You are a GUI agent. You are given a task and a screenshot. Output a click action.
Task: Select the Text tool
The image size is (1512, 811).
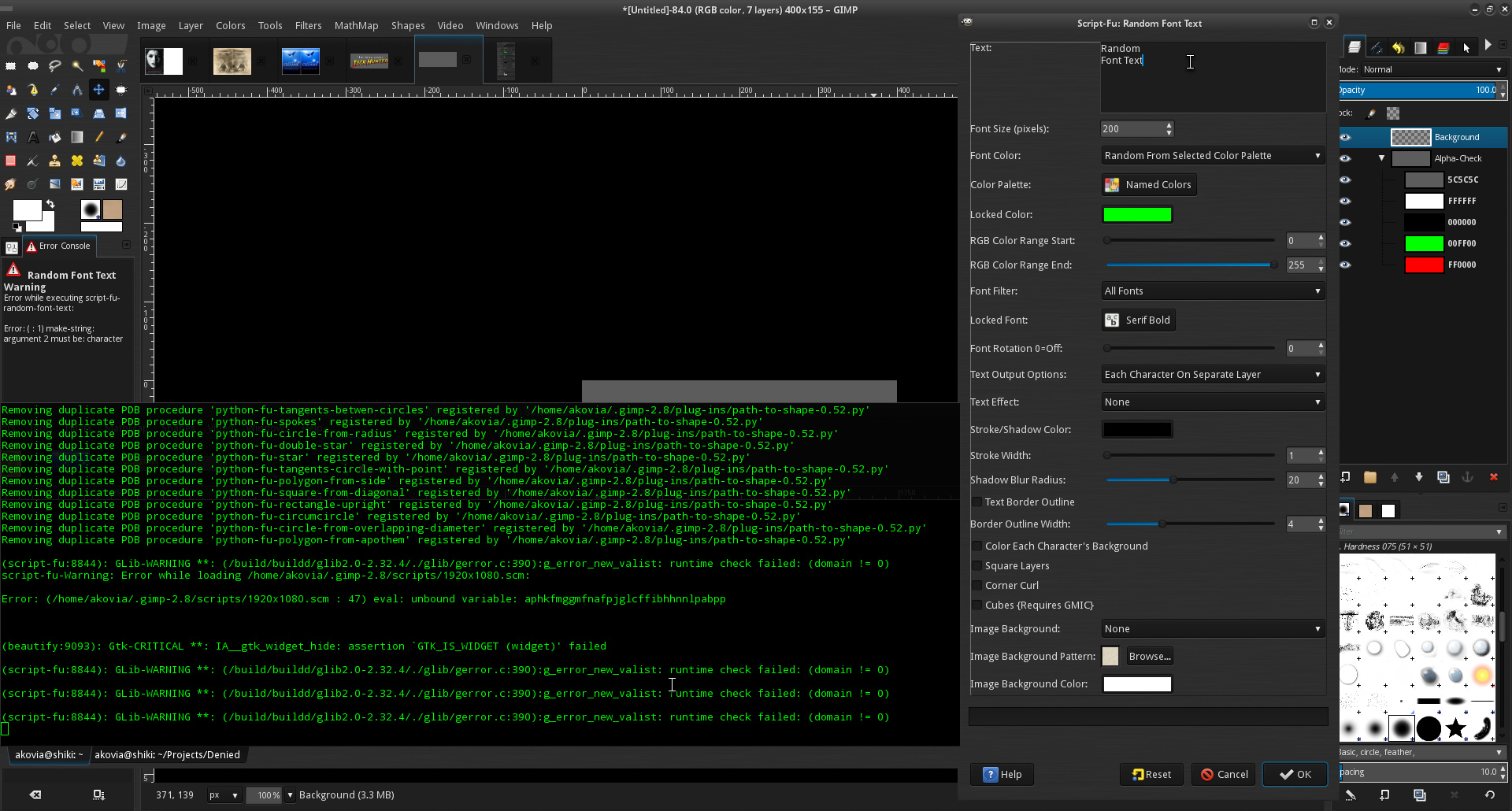[33, 137]
